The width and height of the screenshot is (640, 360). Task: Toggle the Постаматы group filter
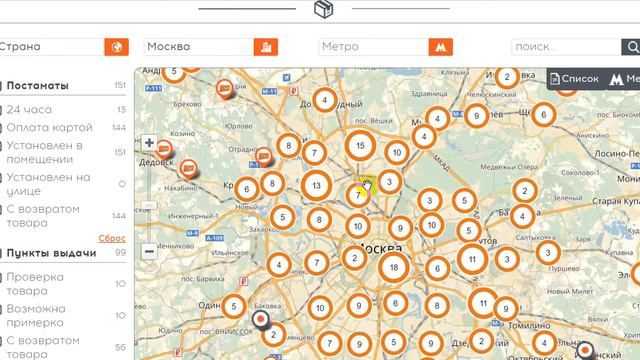tap(38, 86)
